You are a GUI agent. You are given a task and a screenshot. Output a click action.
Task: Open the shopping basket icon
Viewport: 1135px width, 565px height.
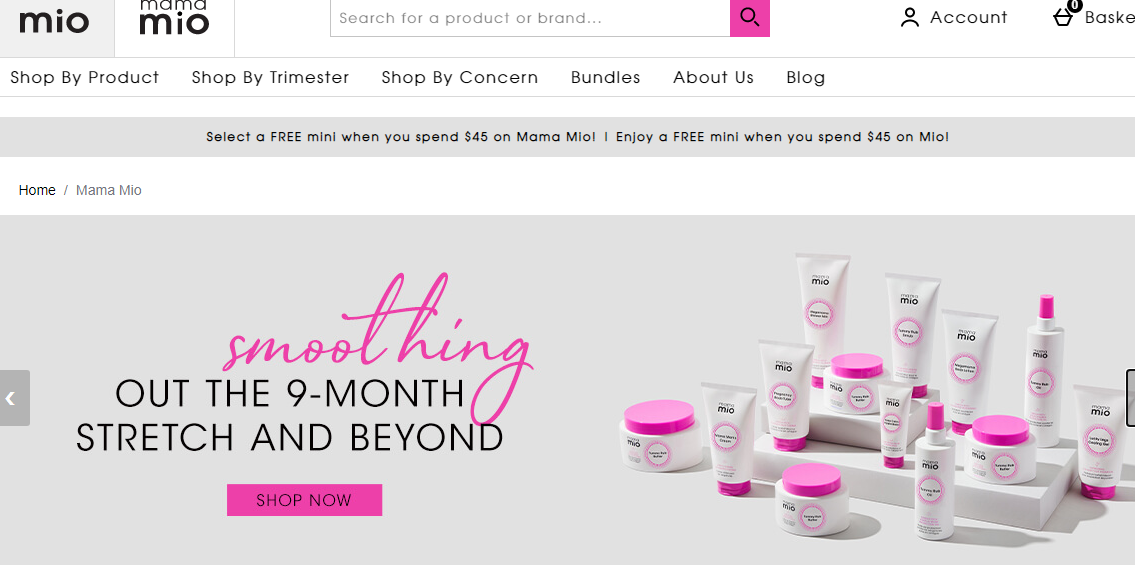[x=1063, y=17]
